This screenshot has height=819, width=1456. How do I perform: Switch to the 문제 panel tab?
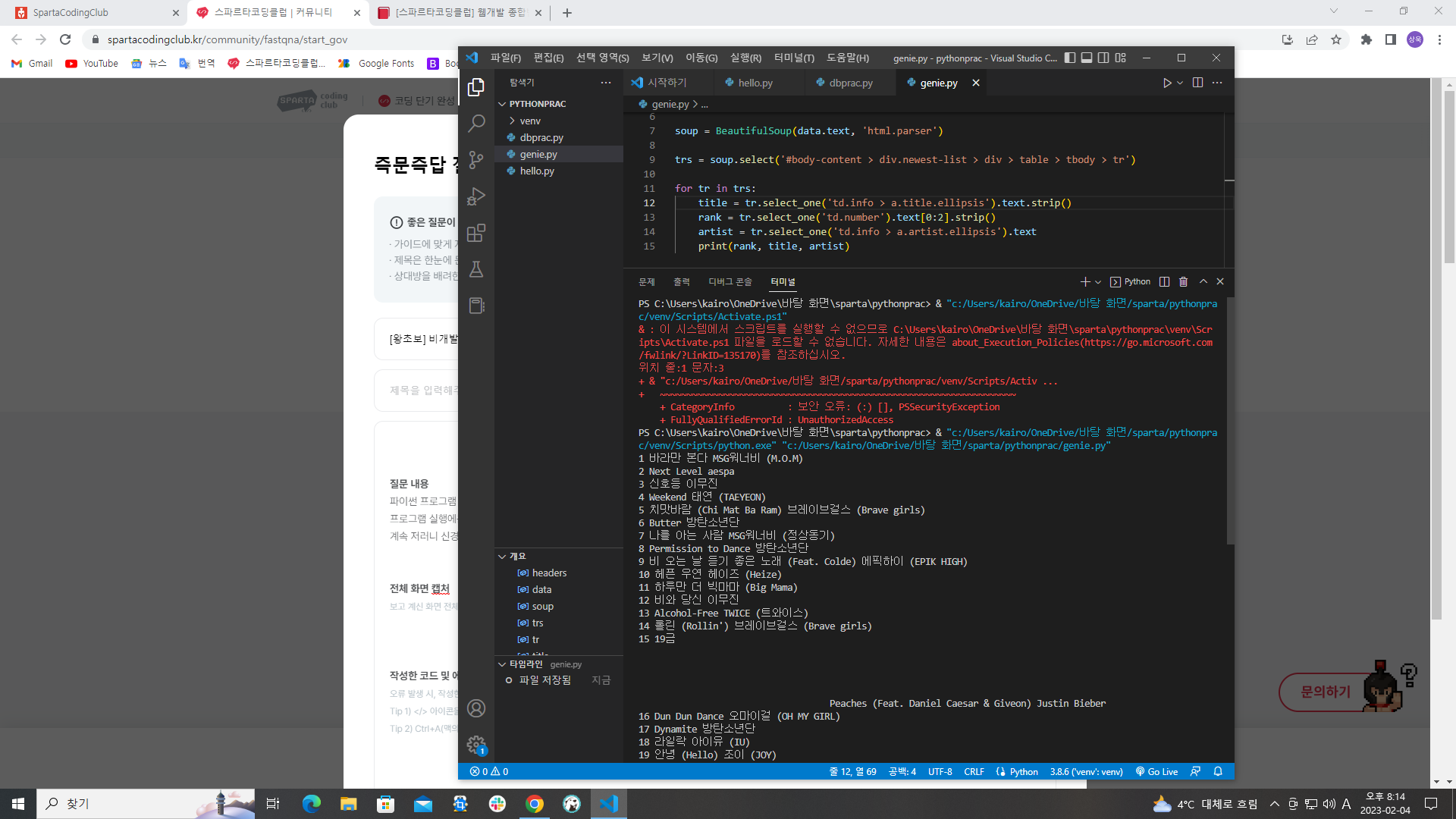click(x=647, y=281)
